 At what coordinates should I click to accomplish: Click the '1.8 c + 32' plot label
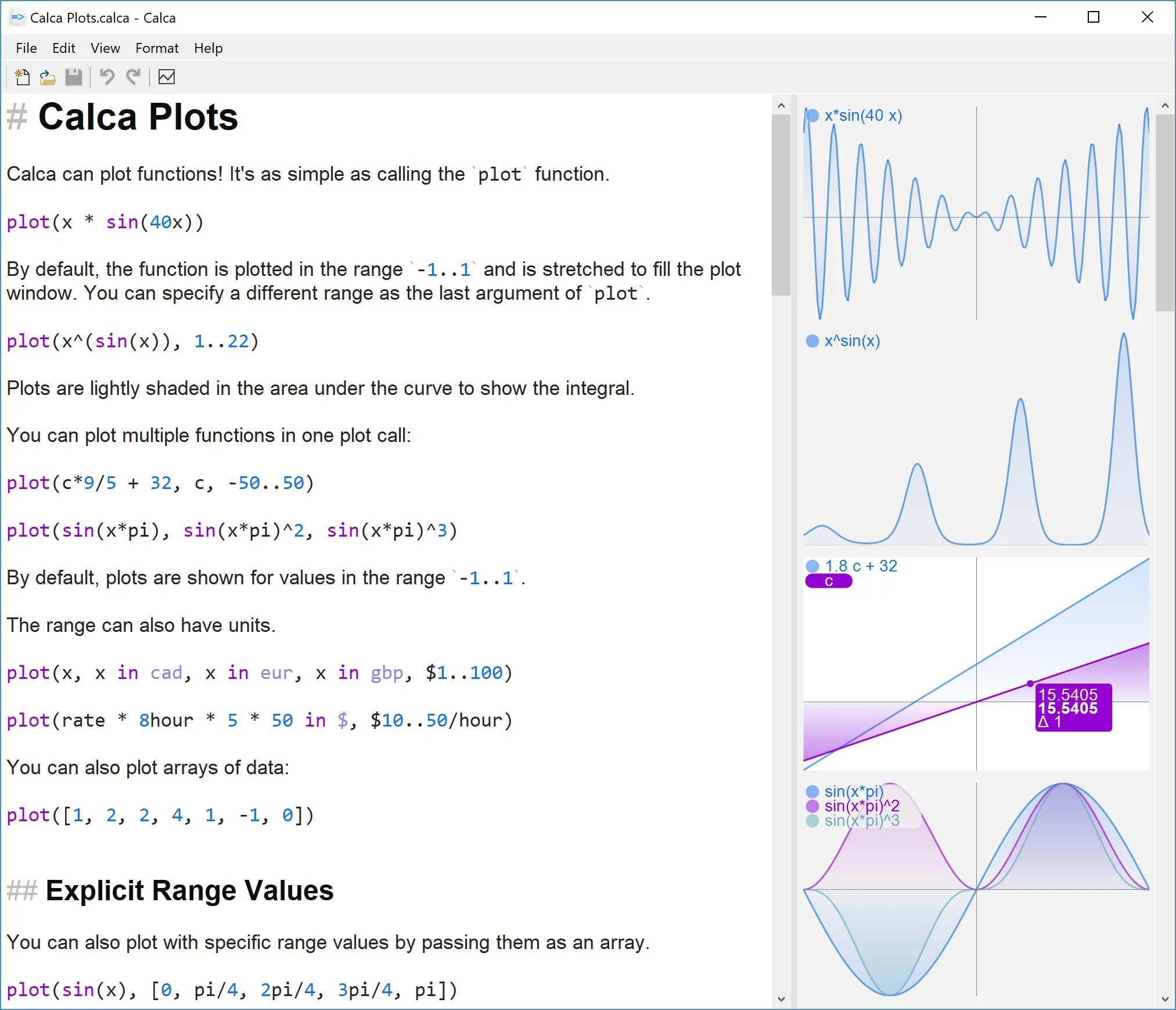(x=861, y=566)
